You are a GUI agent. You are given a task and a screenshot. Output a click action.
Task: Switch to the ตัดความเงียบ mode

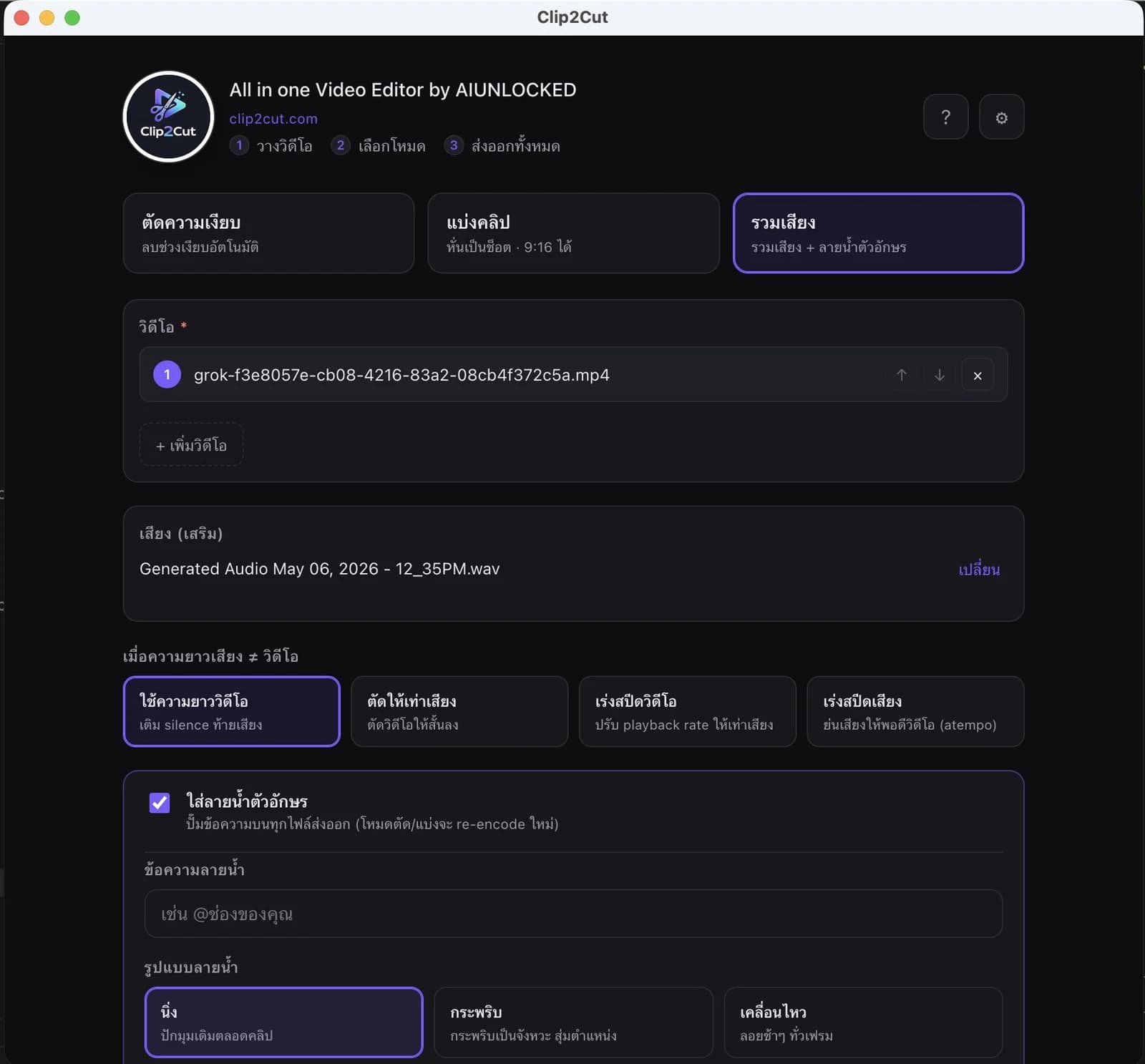coord(268,233)
